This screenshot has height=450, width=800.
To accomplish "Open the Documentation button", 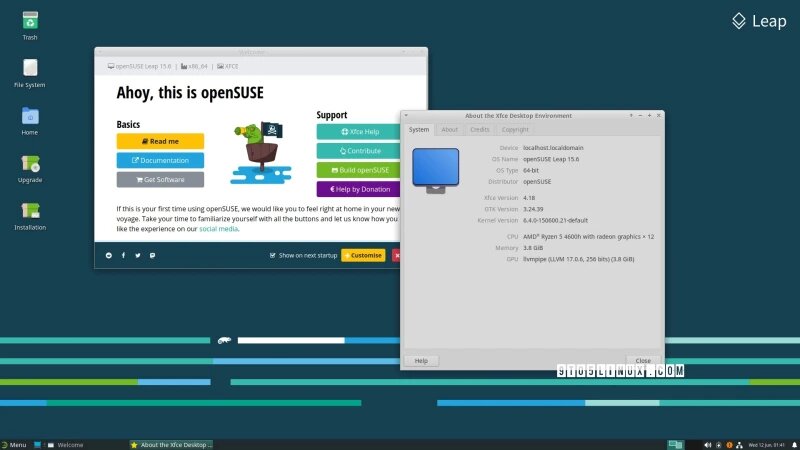I will (160, 160).
